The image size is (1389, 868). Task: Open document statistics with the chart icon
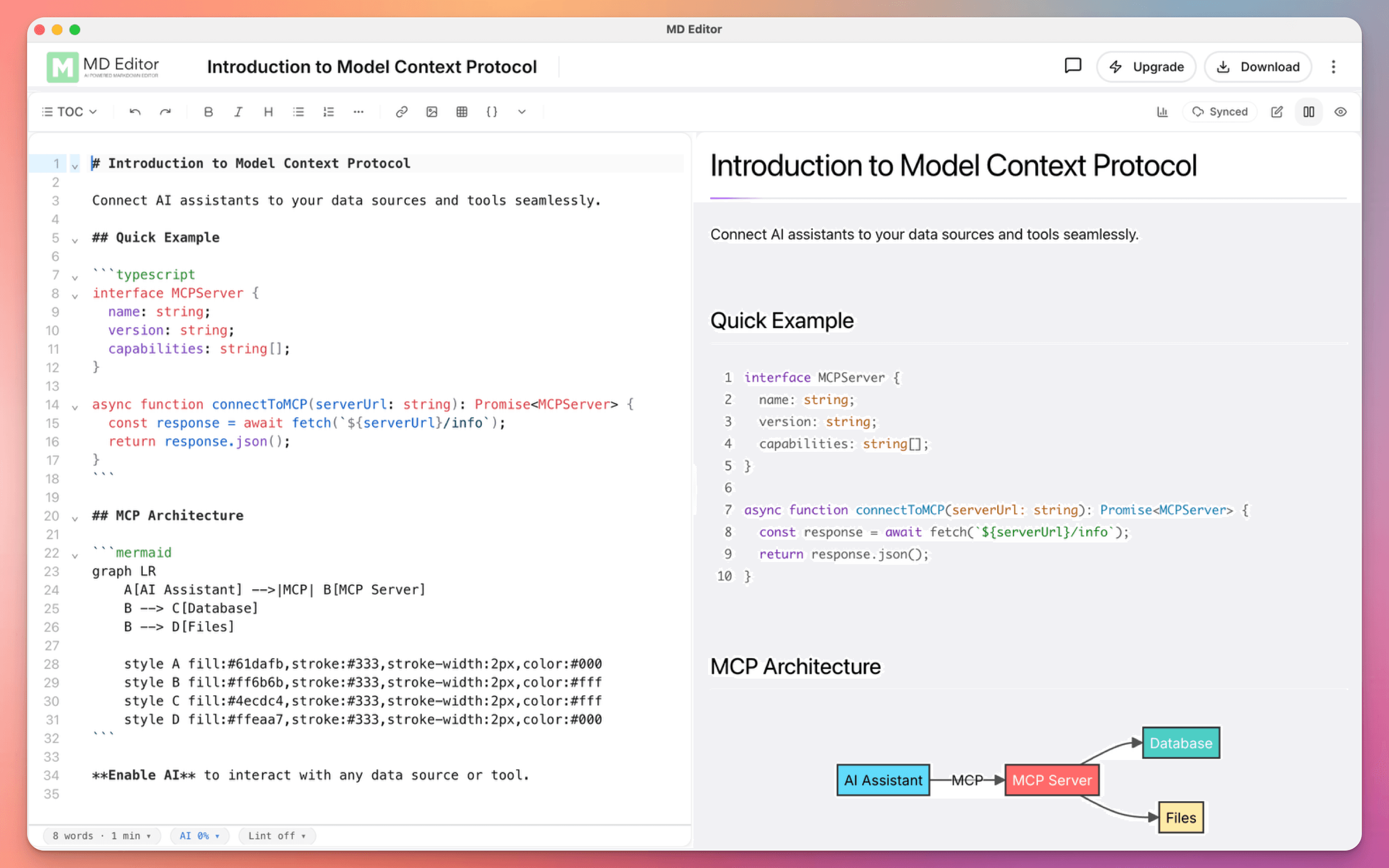[1163, 112]
